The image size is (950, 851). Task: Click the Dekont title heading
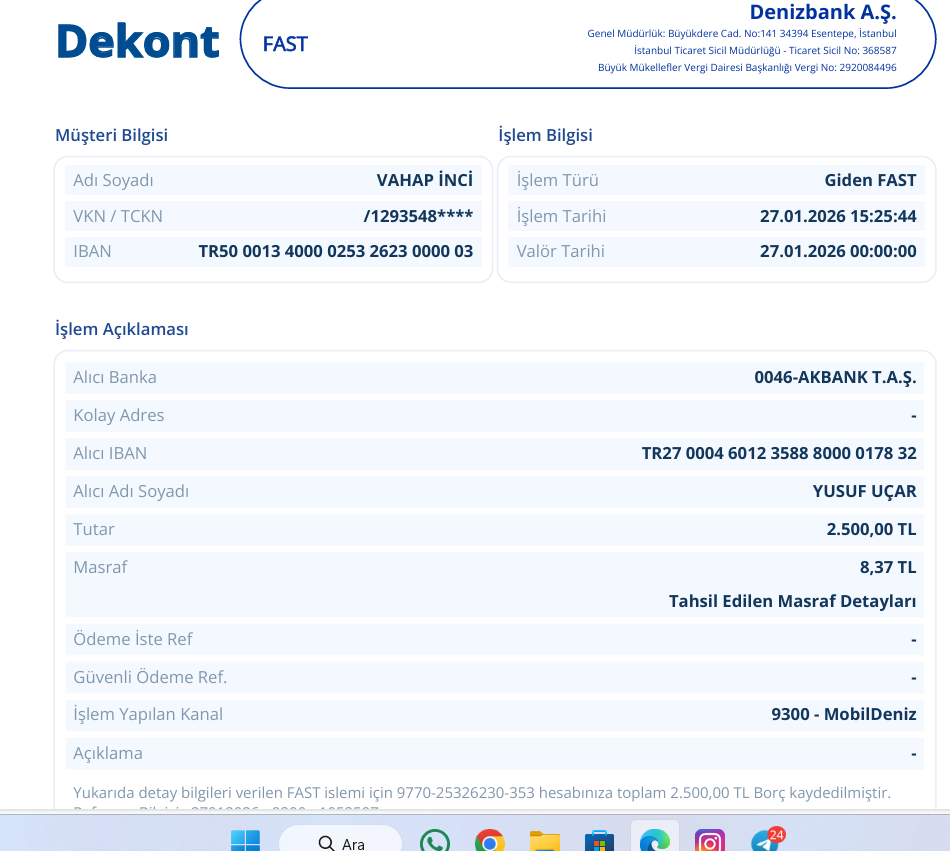138,42
